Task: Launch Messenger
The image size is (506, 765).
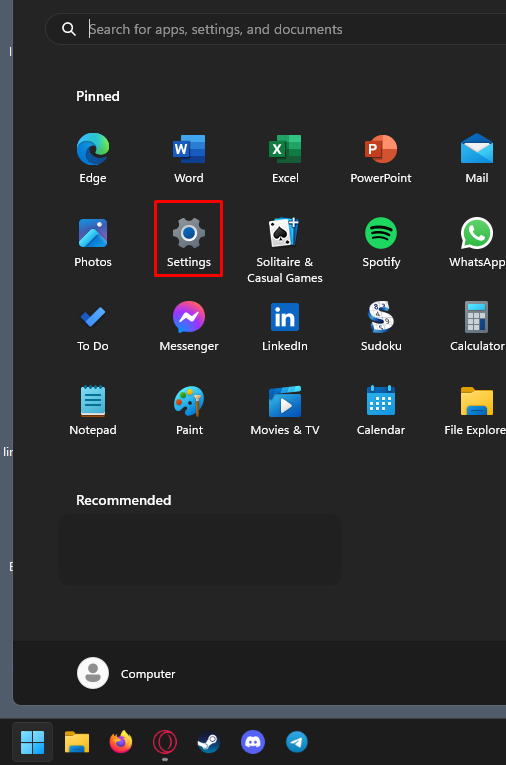Action: 189,326
